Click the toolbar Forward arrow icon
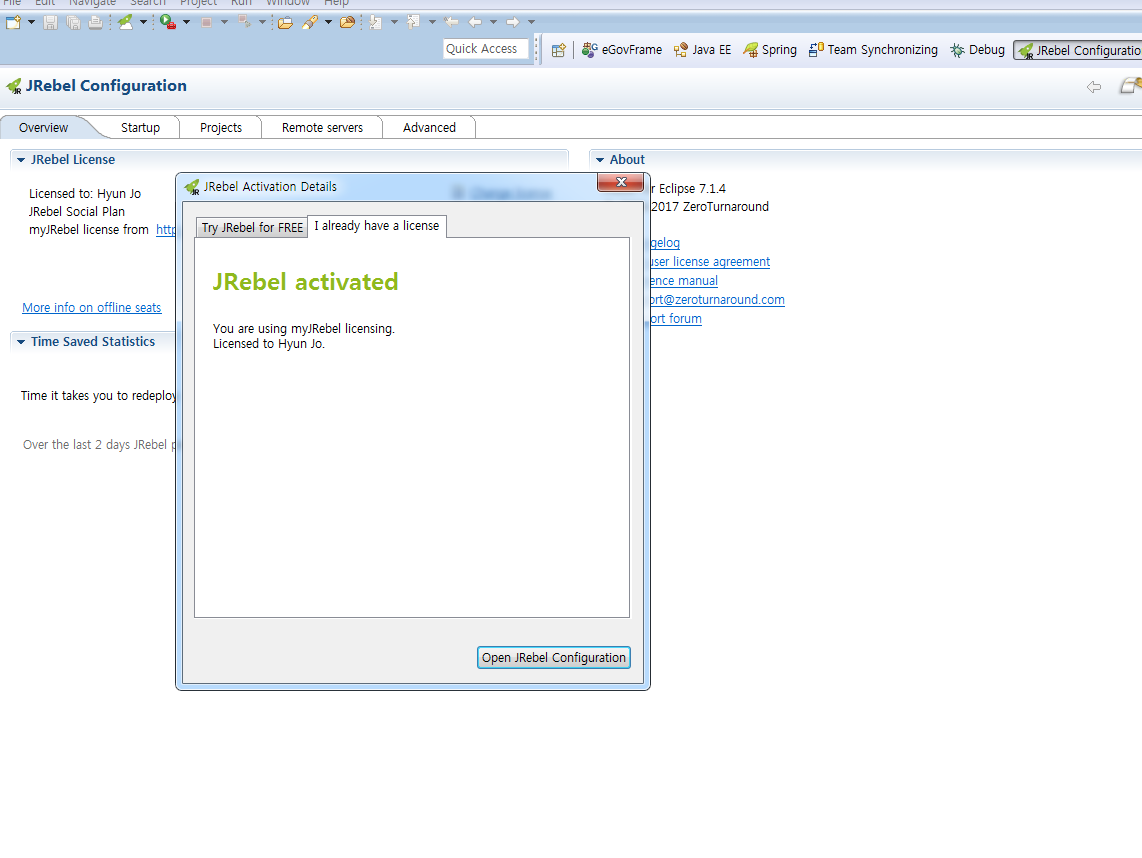The width and height of the screenshot is (1142, 858). pyautogui.click(x=513, y=23)
